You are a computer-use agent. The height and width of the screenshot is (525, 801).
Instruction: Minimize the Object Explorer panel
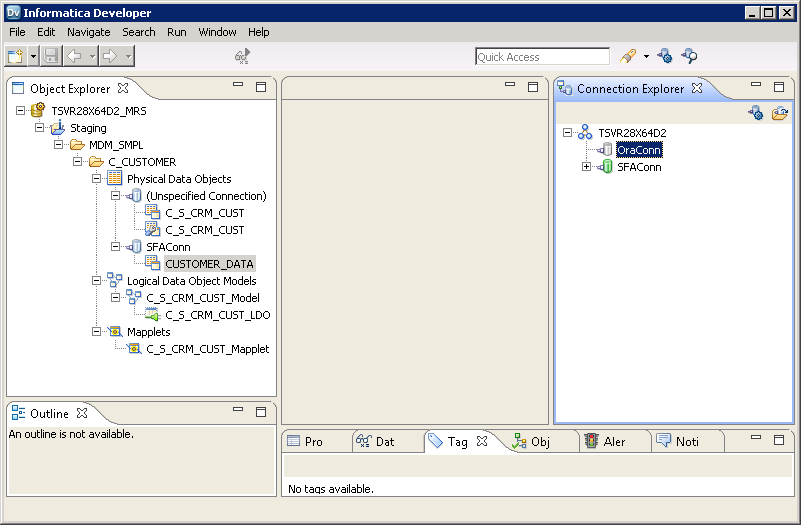[x=238, y=85]
